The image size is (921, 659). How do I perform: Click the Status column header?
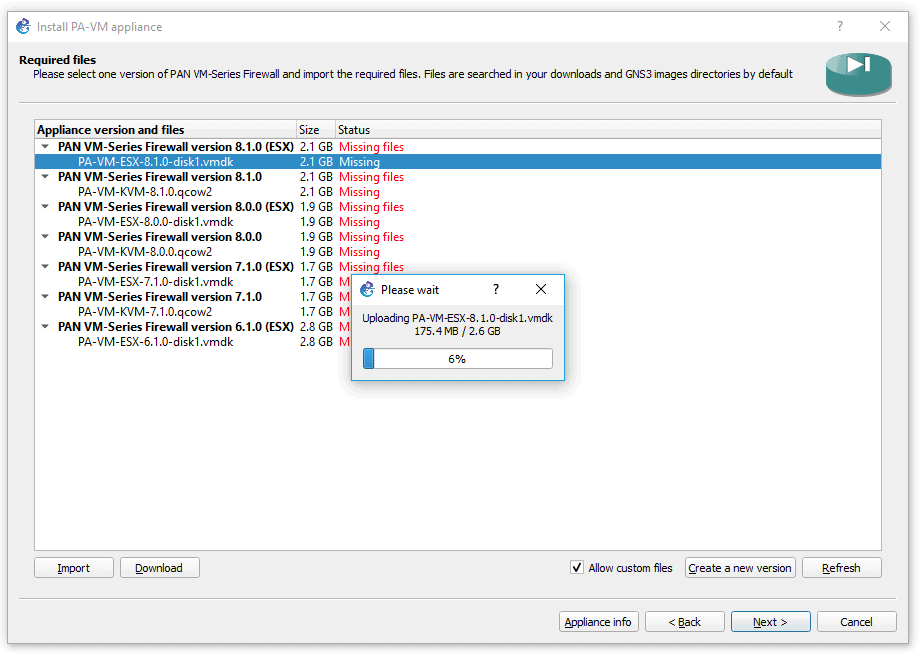click(x=608, y=129)
